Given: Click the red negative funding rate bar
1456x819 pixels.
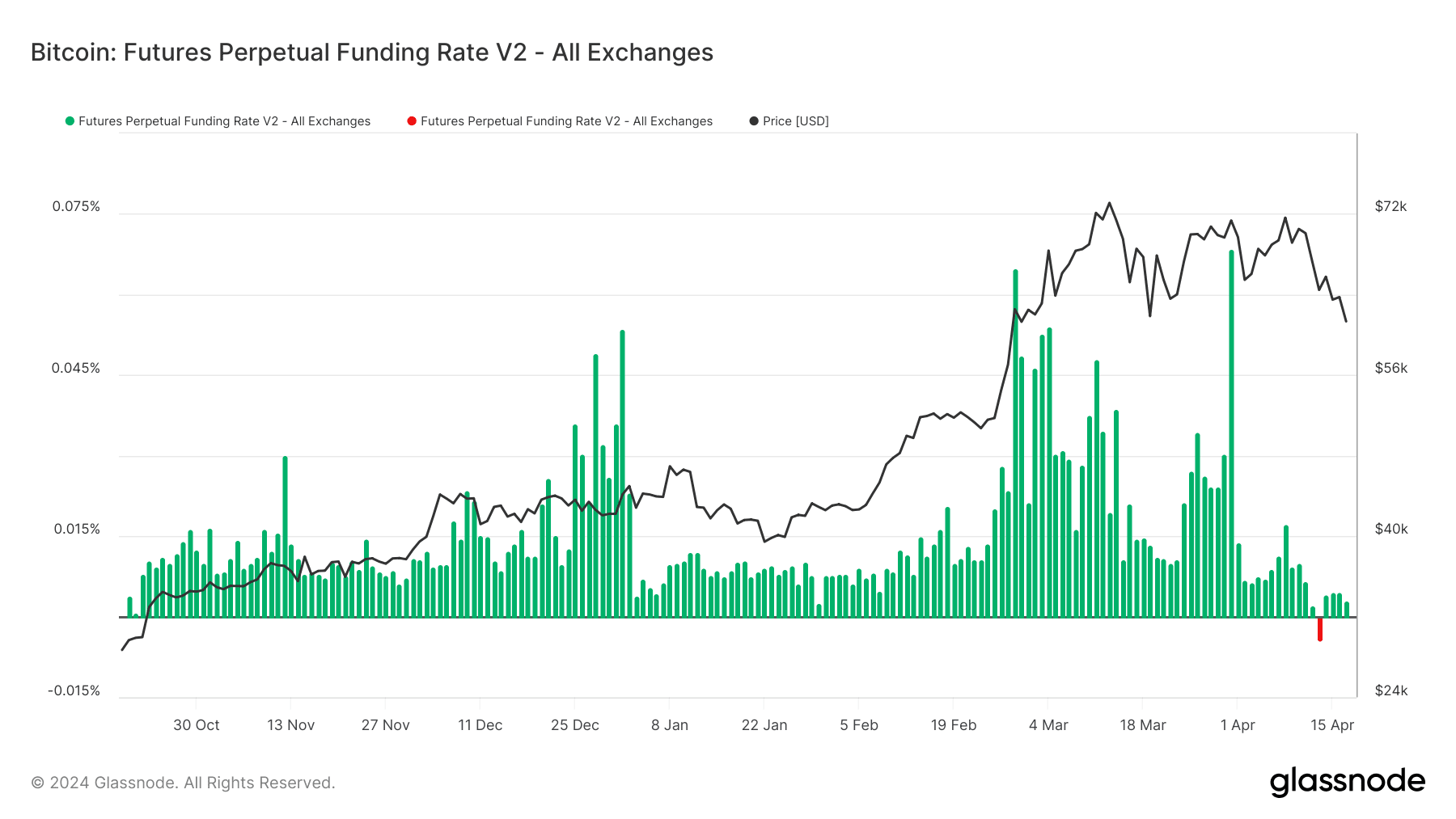Looking at the screenshot, I should pyautogui.click(x=1319, y=629).
